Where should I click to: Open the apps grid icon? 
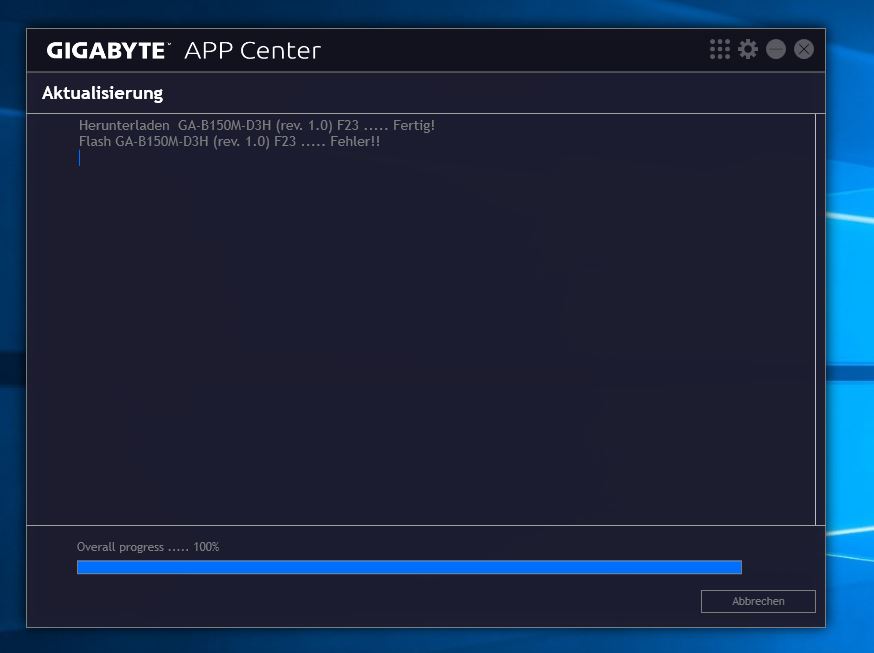pos(720,49)
